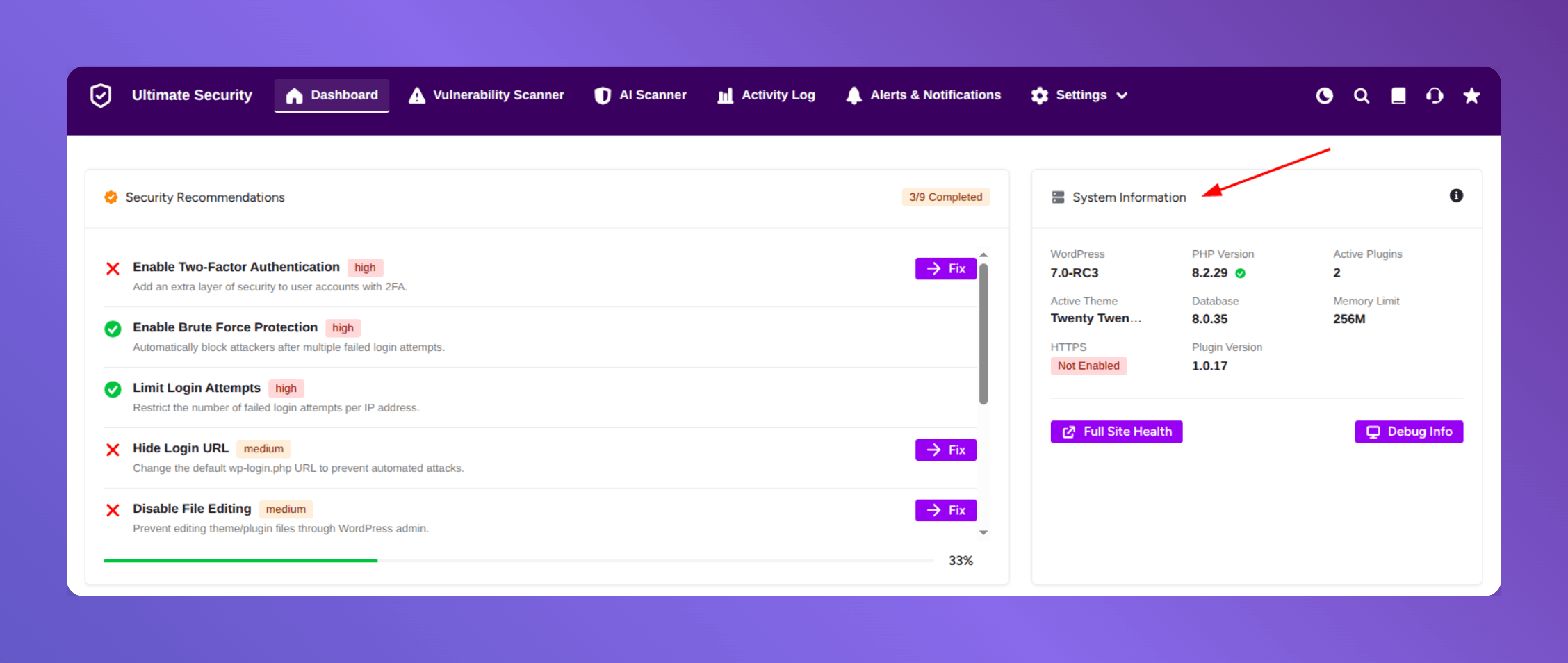Open Full Site Health
This screenshot has height=663, width=1568.
(x=1116, y=432)
